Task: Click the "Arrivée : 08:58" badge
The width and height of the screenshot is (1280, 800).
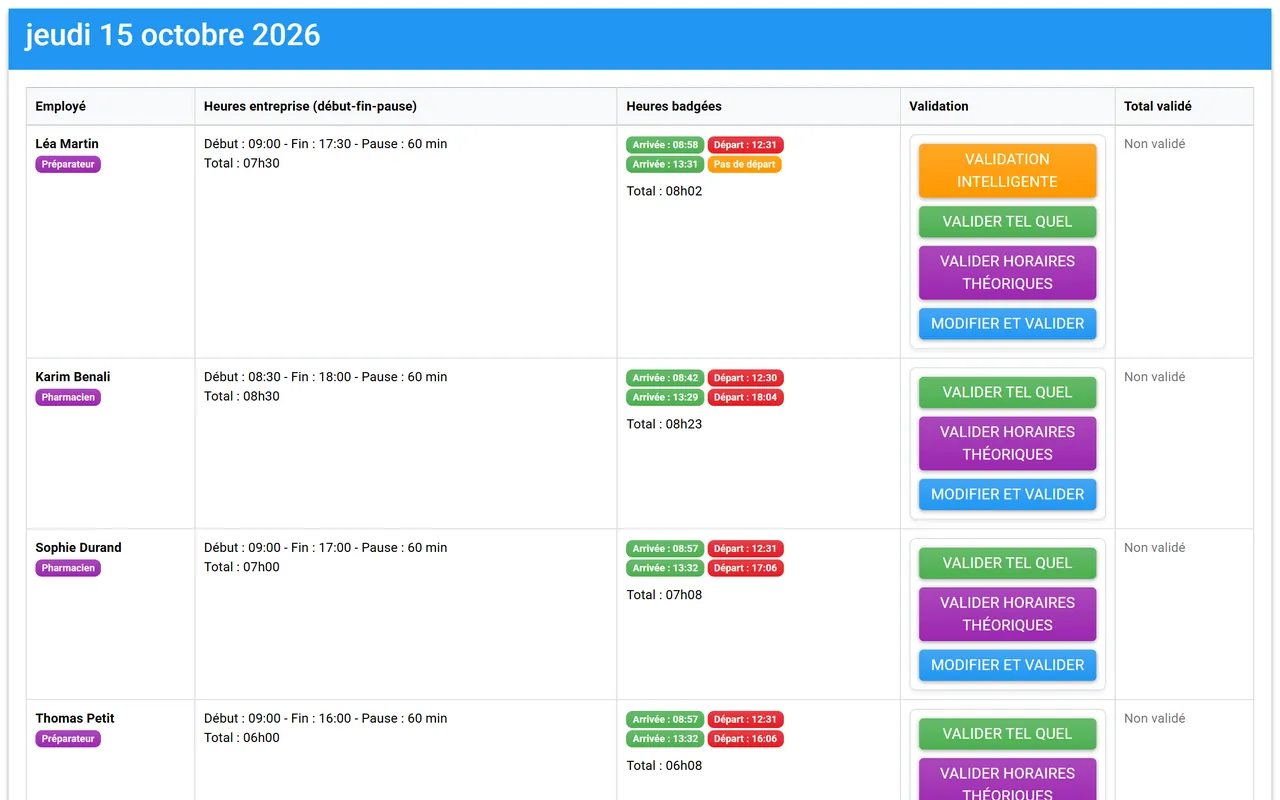Action: click(665, 145)
